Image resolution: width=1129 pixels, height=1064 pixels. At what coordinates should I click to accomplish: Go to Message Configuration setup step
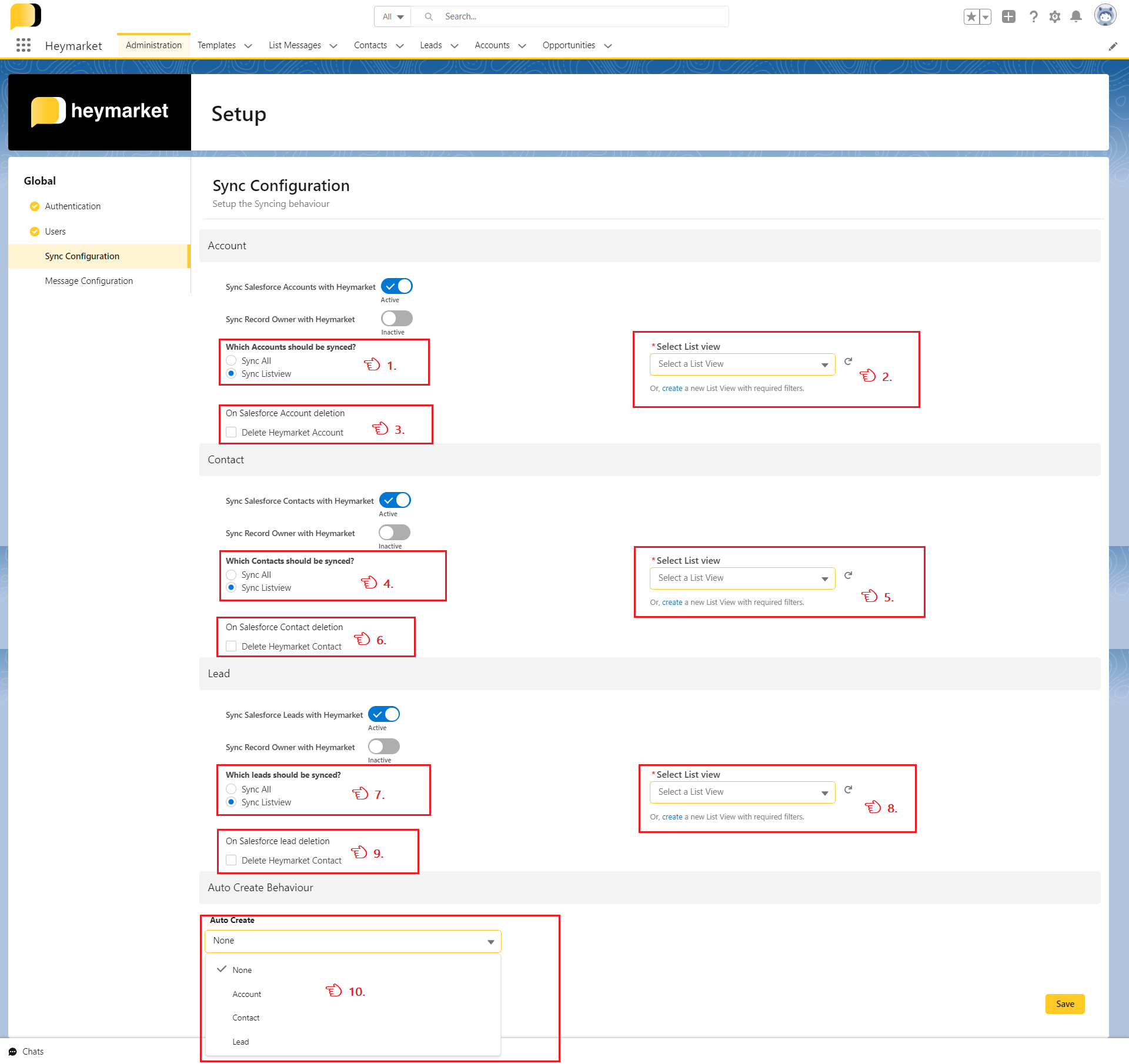coord(89,281)
